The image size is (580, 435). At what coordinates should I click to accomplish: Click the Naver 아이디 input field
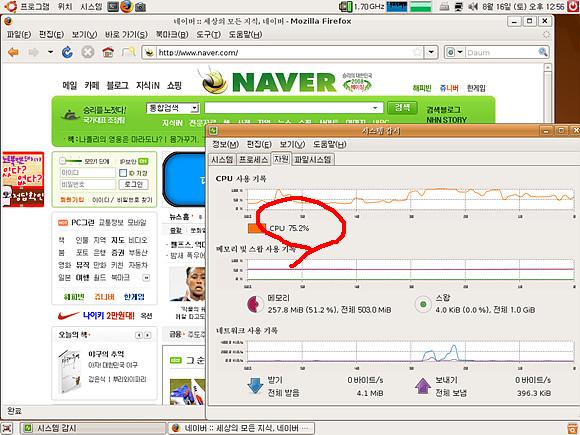[x=88, y=173]
